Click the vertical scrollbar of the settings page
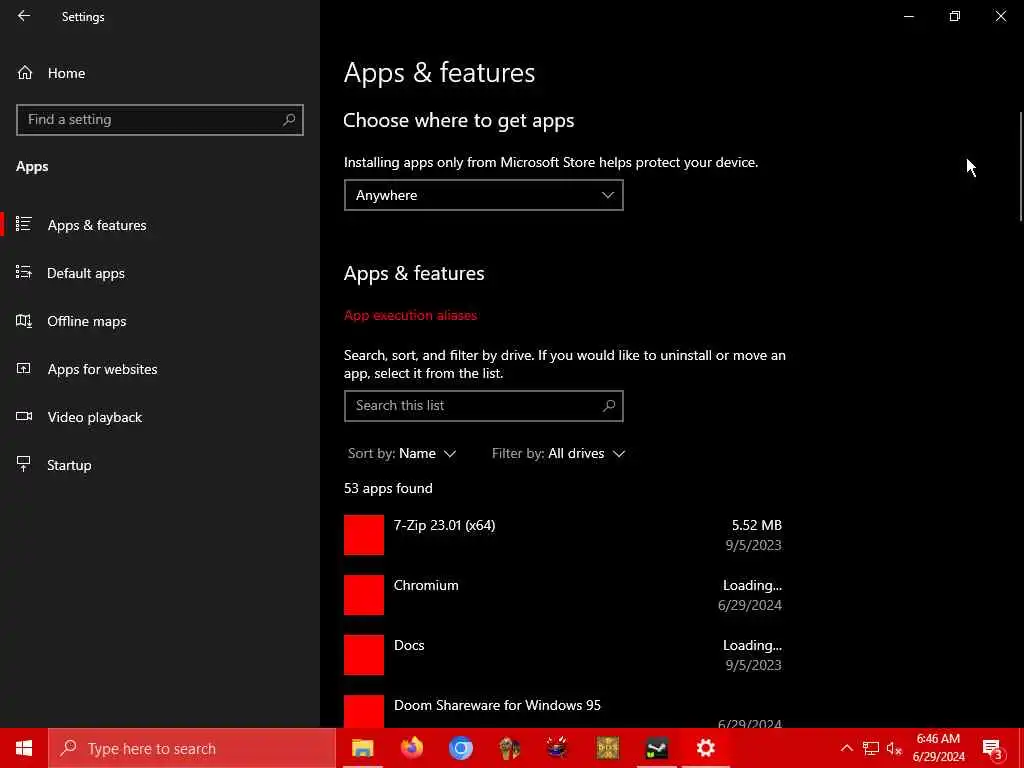Image resolution: width=1024 pixels, height=768 pixels. (x=1020, y=167)
